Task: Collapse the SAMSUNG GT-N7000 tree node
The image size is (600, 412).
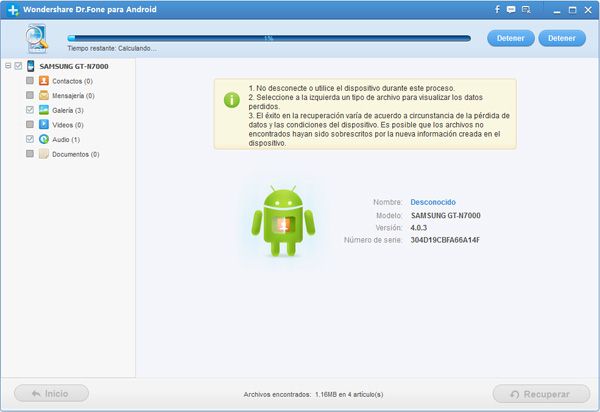Action: click(x=8, y=66)
